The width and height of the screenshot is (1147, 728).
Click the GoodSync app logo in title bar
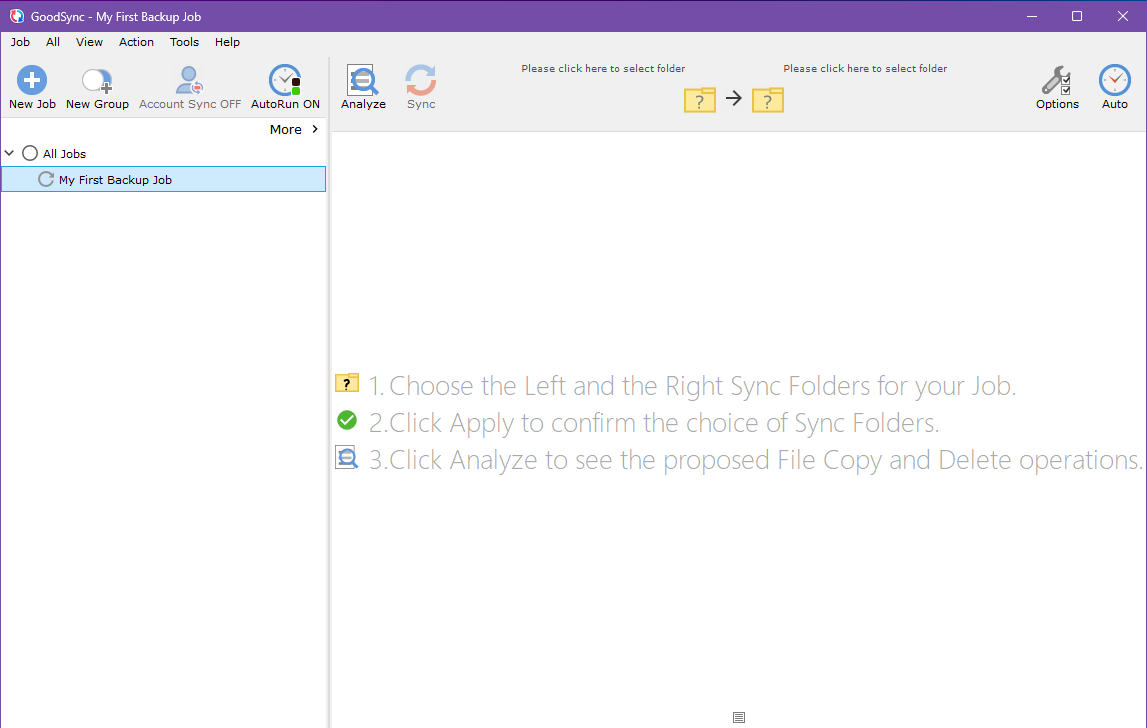point(16,16)
